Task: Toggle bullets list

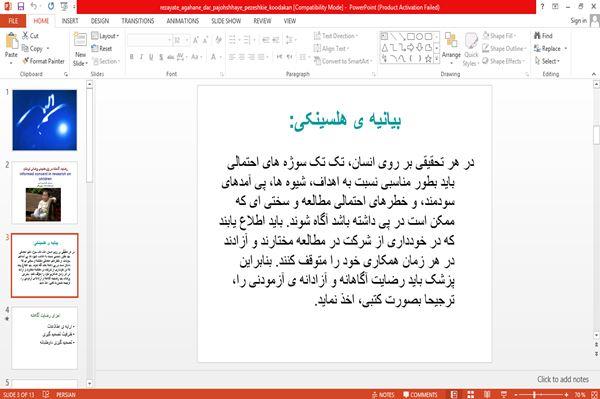Action: tap(232, 40)
